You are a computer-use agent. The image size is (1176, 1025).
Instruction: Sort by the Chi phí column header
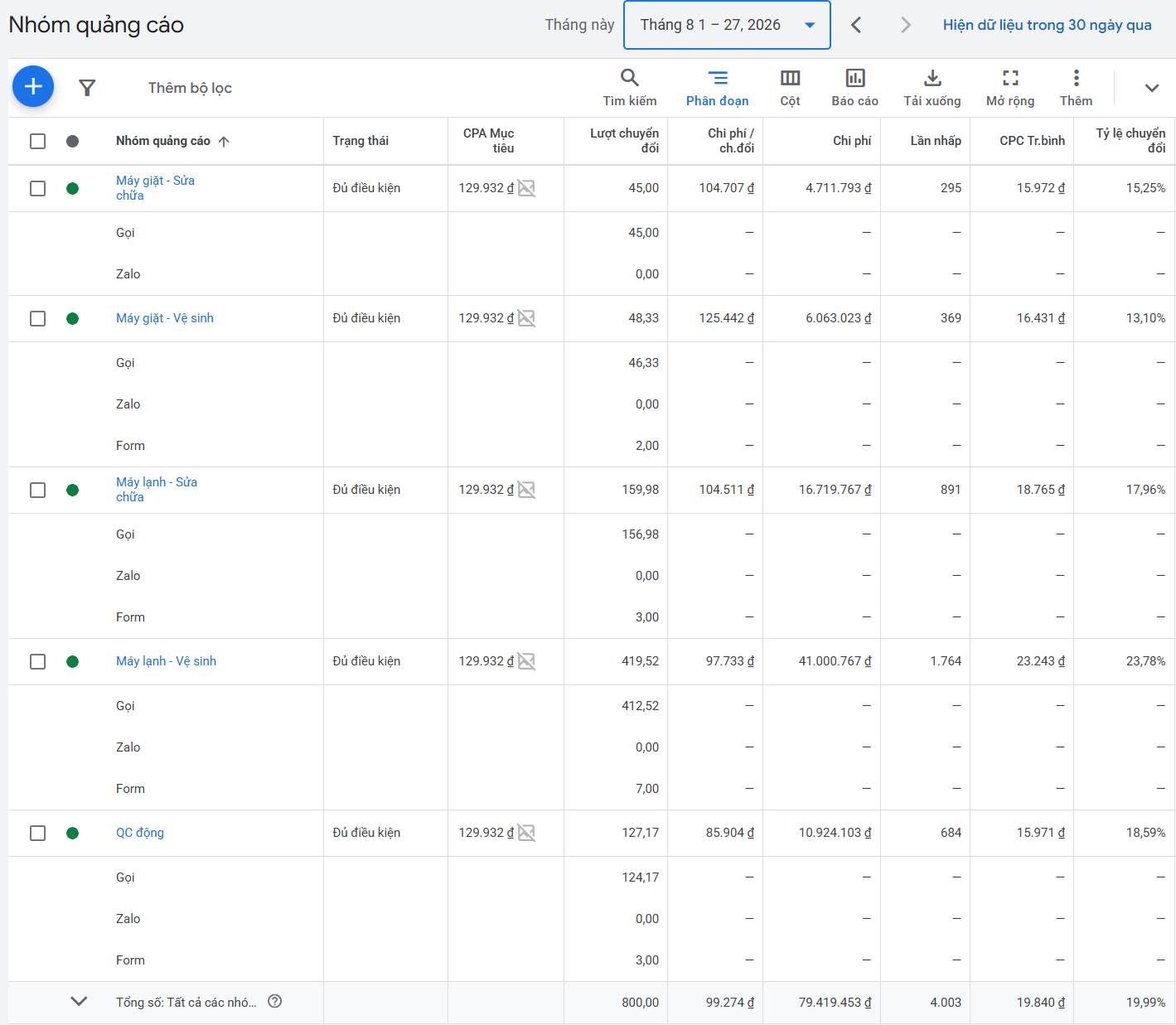tap(852, 141)
